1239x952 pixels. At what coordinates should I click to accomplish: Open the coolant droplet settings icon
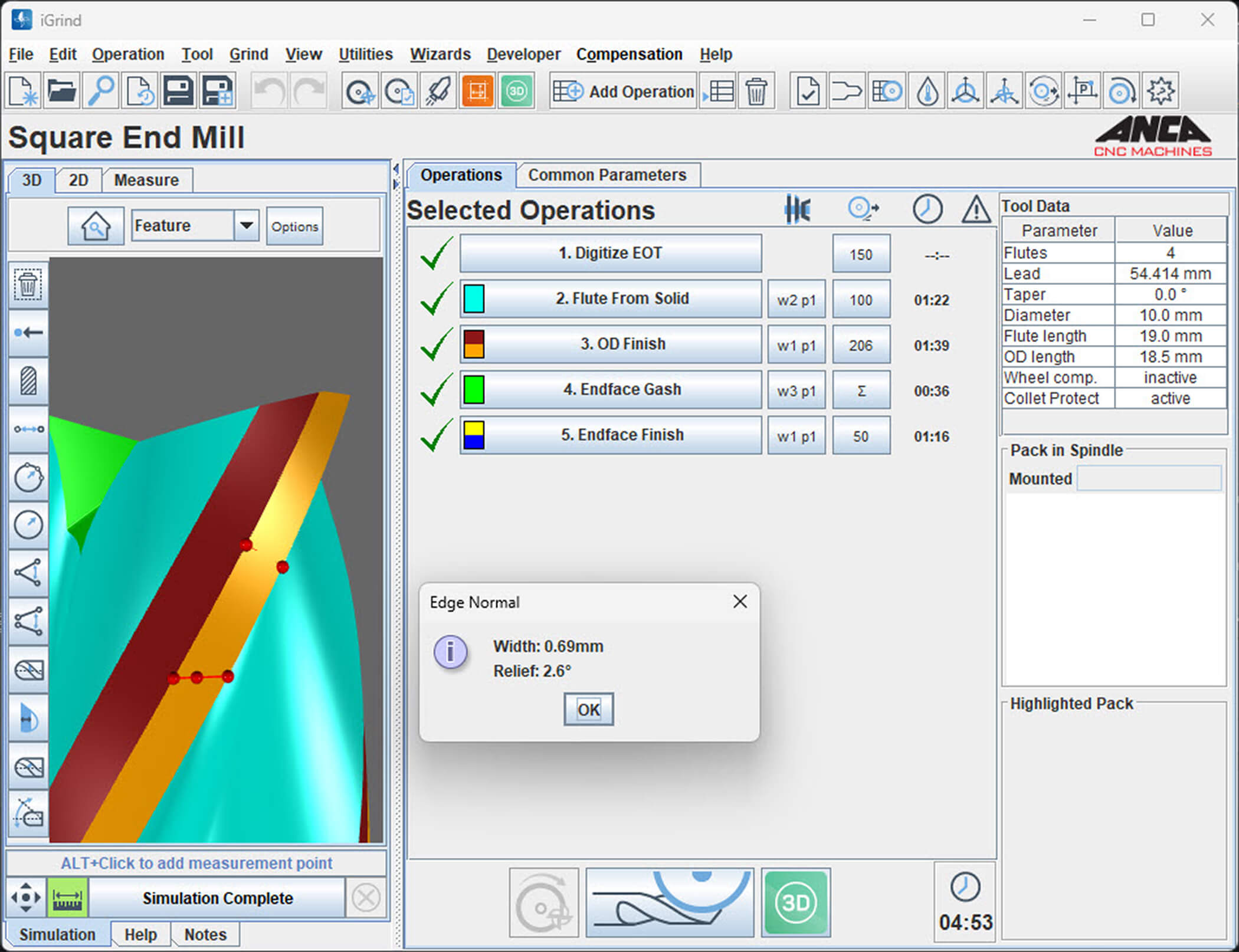tap(927, 91)
